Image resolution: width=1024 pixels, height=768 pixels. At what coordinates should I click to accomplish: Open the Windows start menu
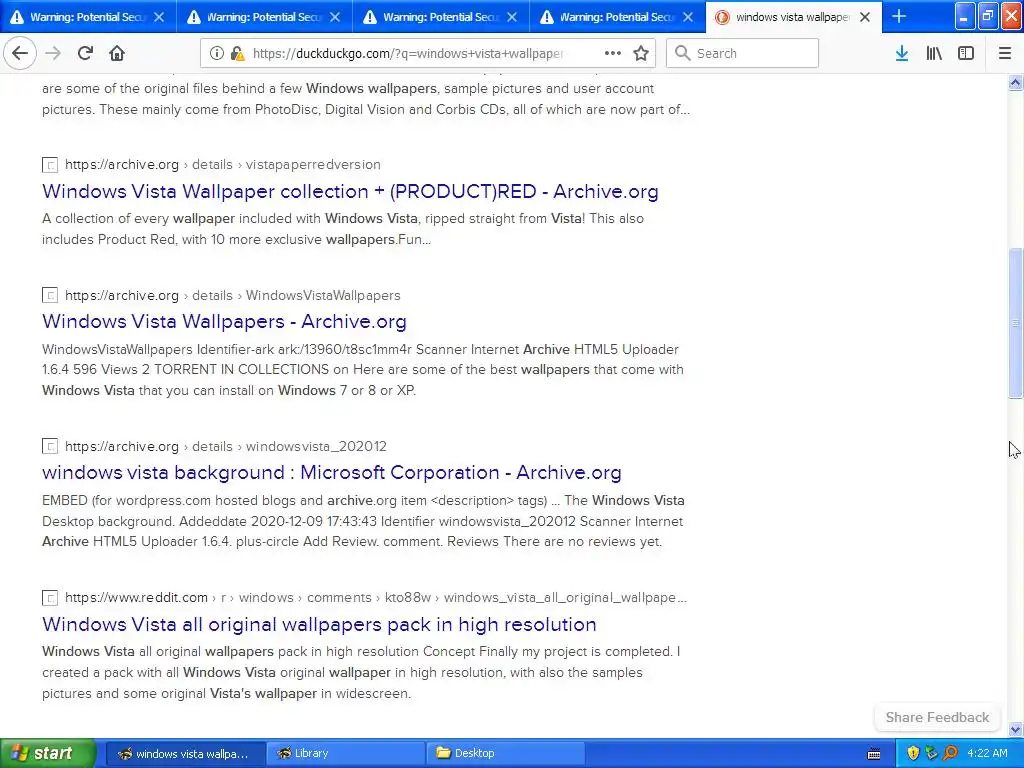[x=47, y=753]
